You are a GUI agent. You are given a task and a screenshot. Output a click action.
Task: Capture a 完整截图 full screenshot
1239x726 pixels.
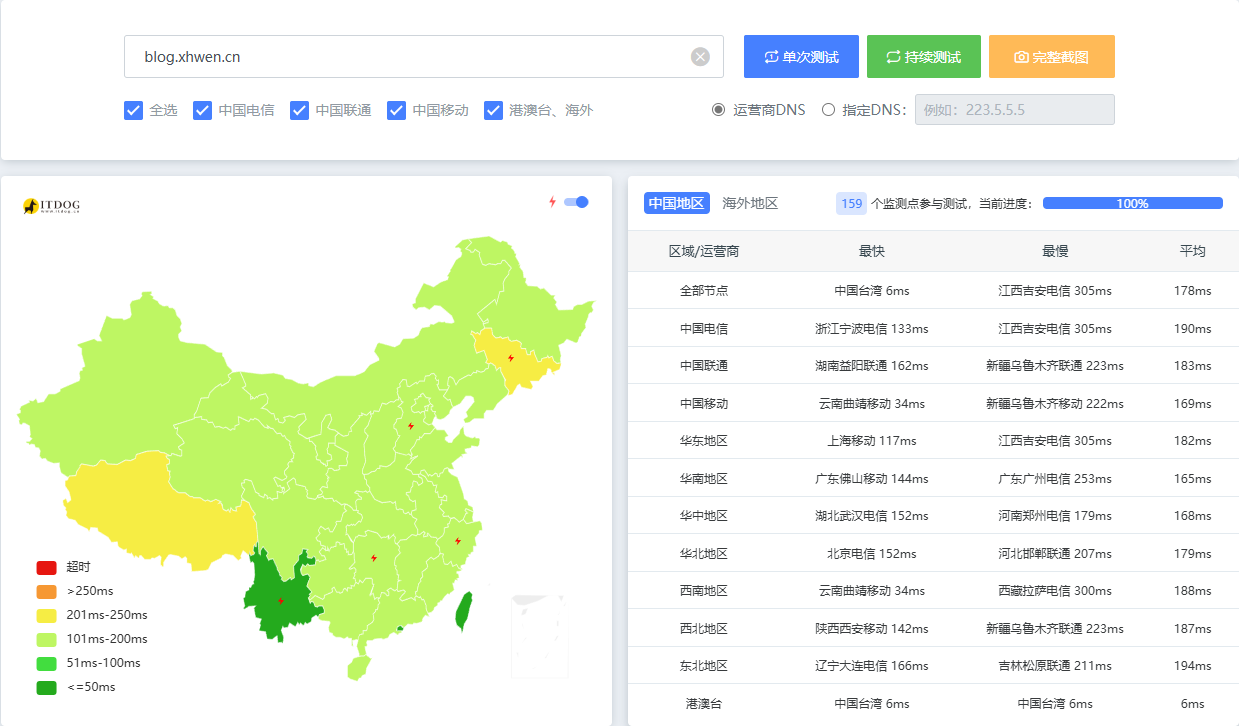pos(1051,57)
